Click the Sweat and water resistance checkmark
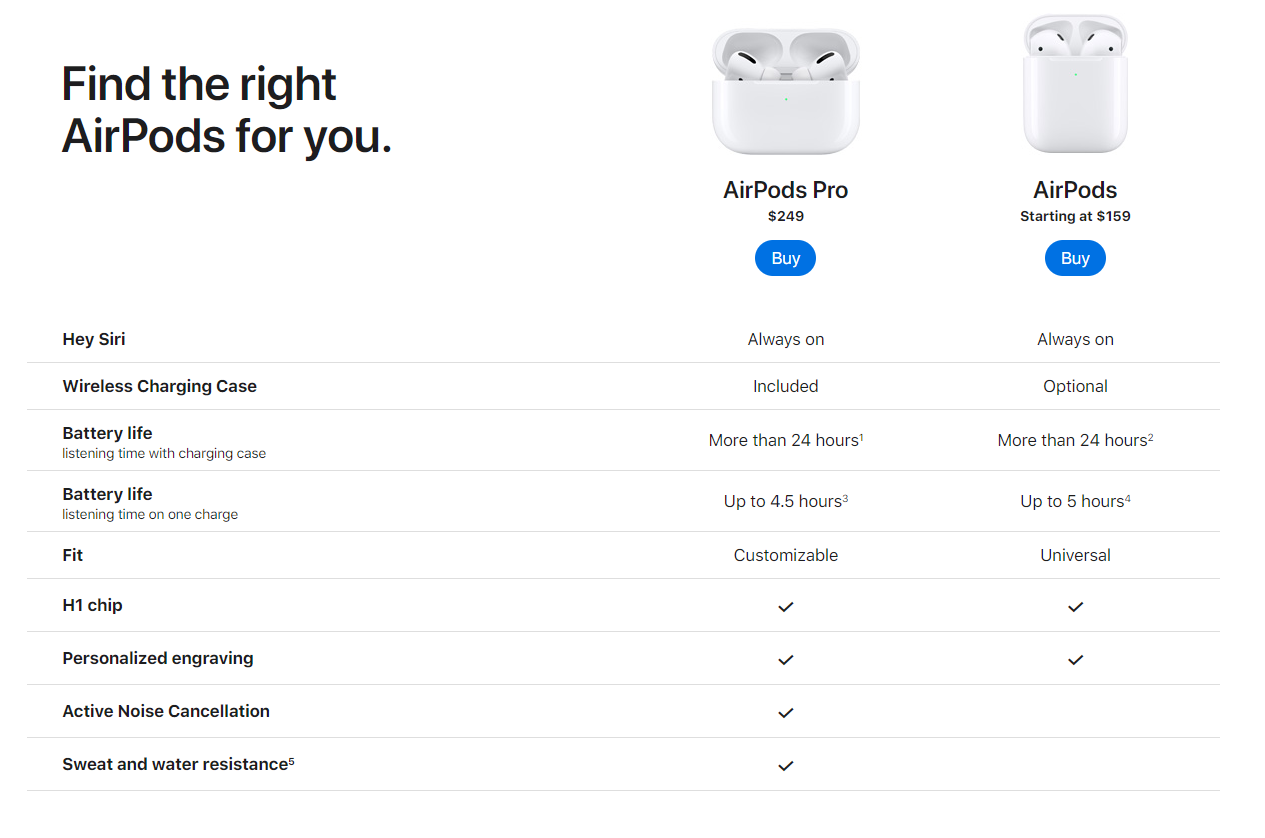Viewport: 1265px width, 838px height. point(786,765)
